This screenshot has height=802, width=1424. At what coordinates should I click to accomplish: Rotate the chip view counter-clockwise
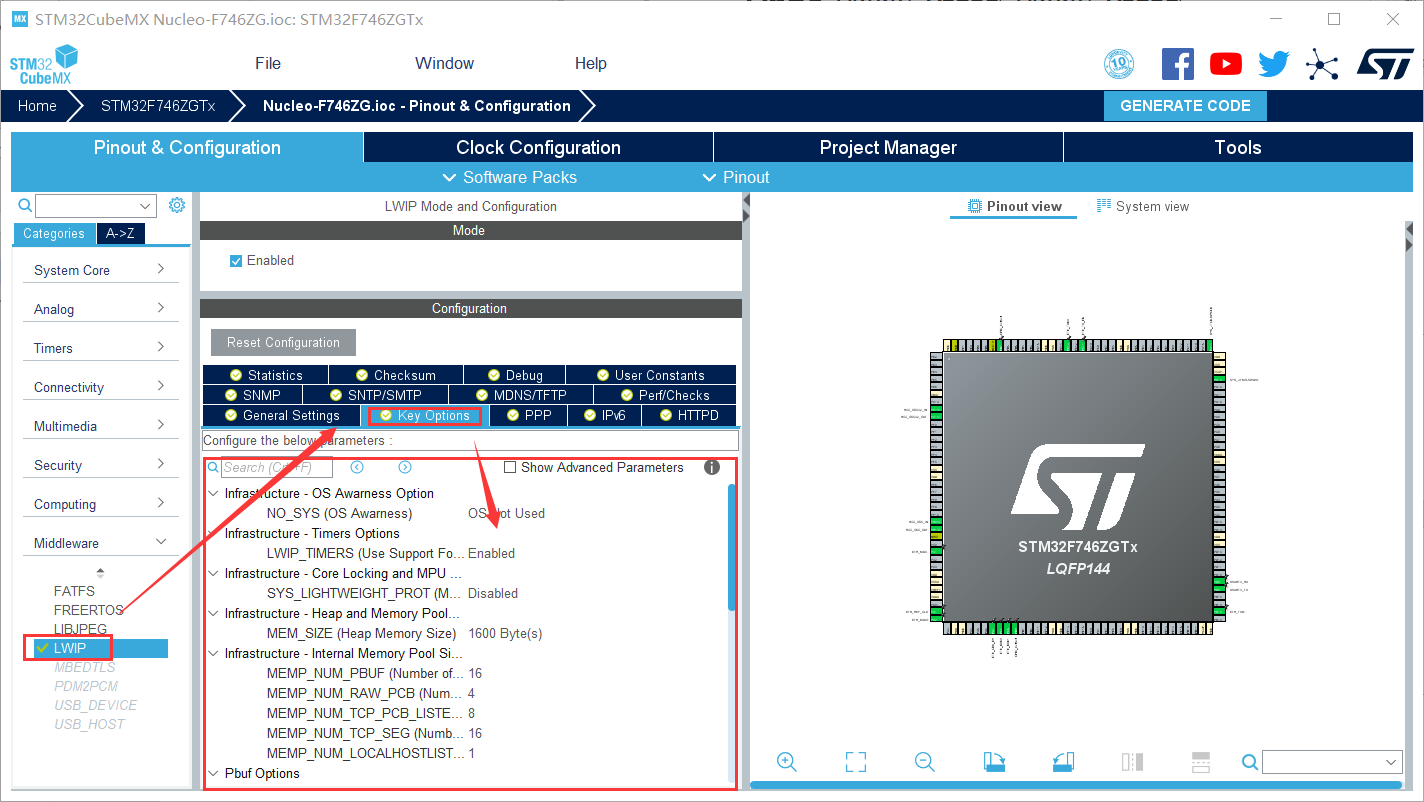coord(1063,762)
